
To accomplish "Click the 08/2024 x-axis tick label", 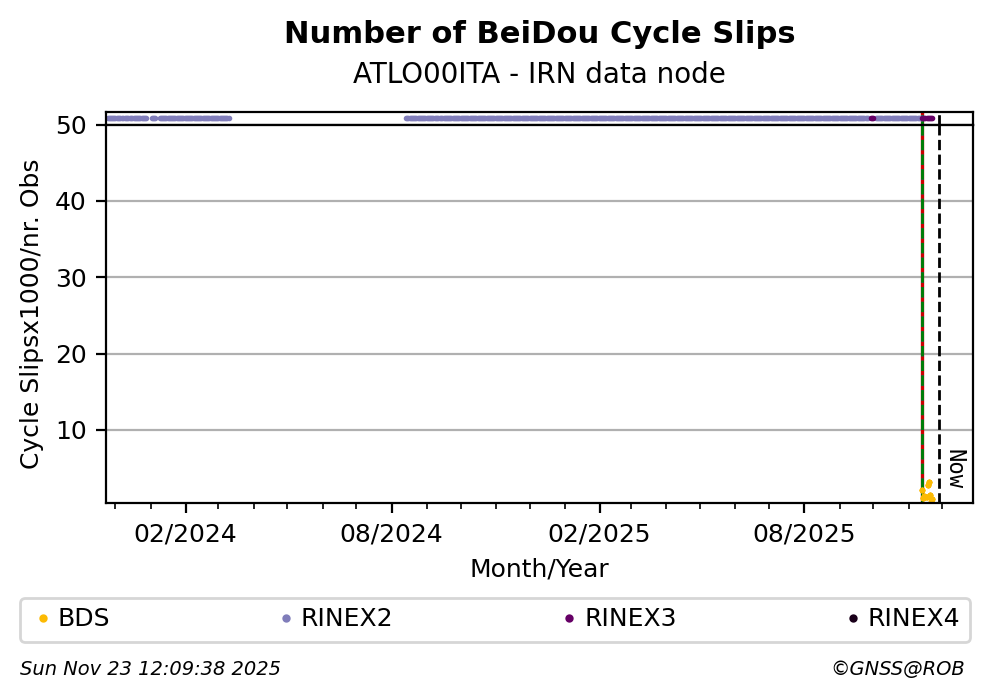I will tap(391, 534).
